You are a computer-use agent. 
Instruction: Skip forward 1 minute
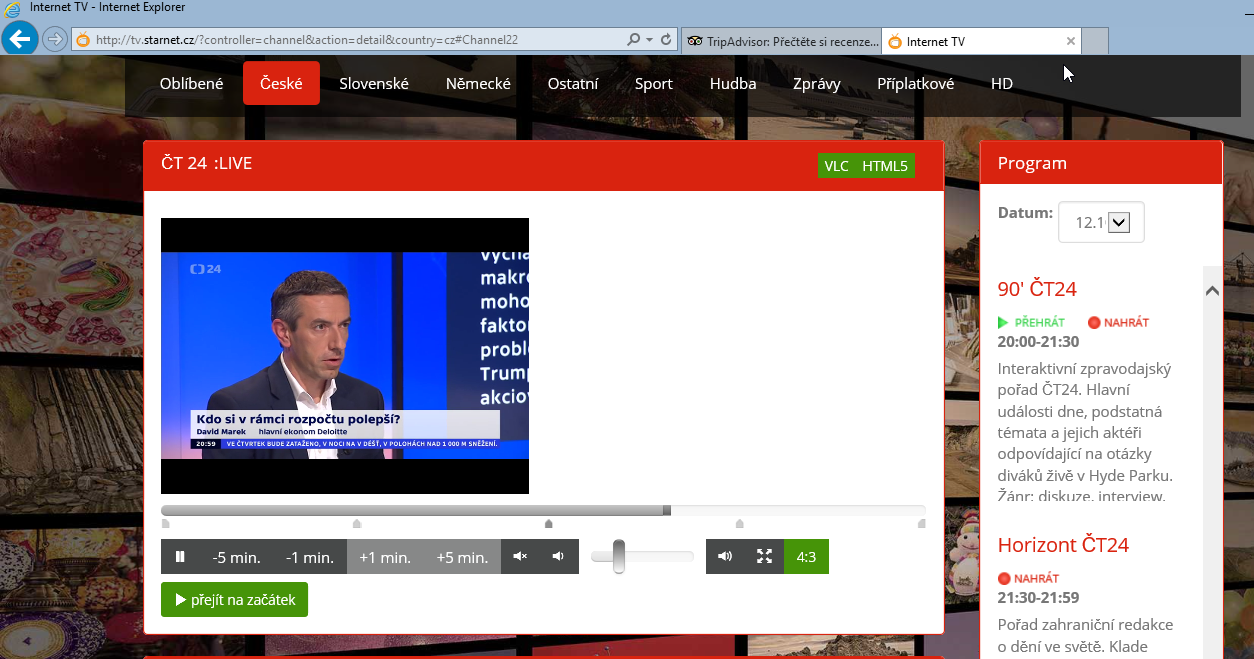pyautogui.click(x=385, y=557)
